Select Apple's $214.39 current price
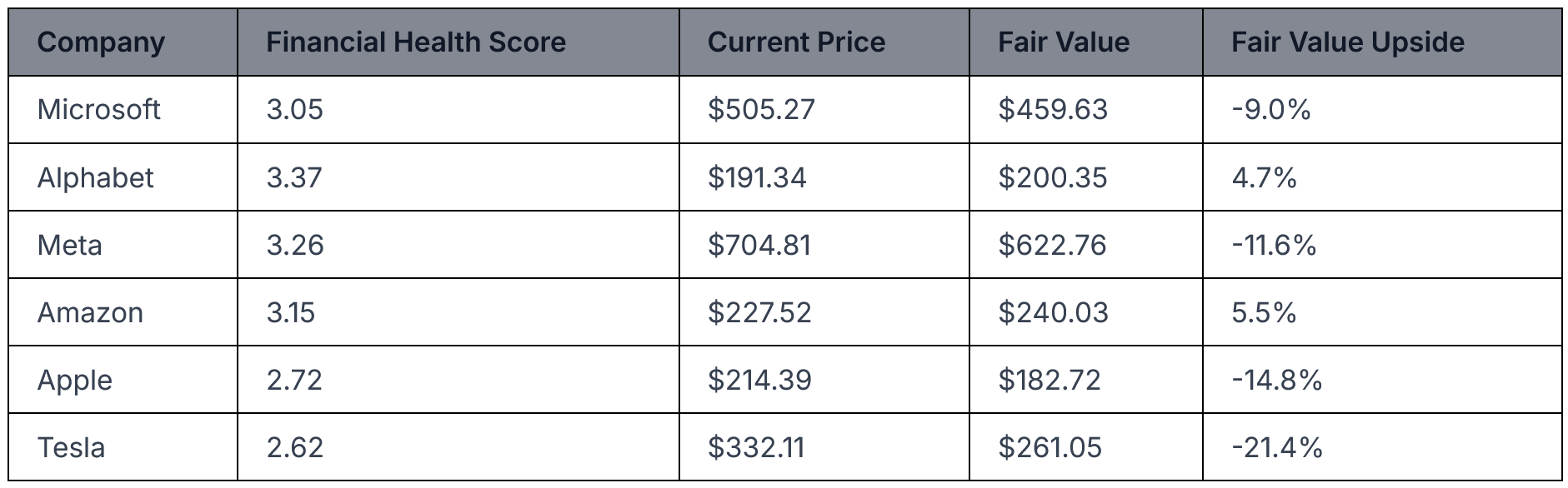 point(759,380)
